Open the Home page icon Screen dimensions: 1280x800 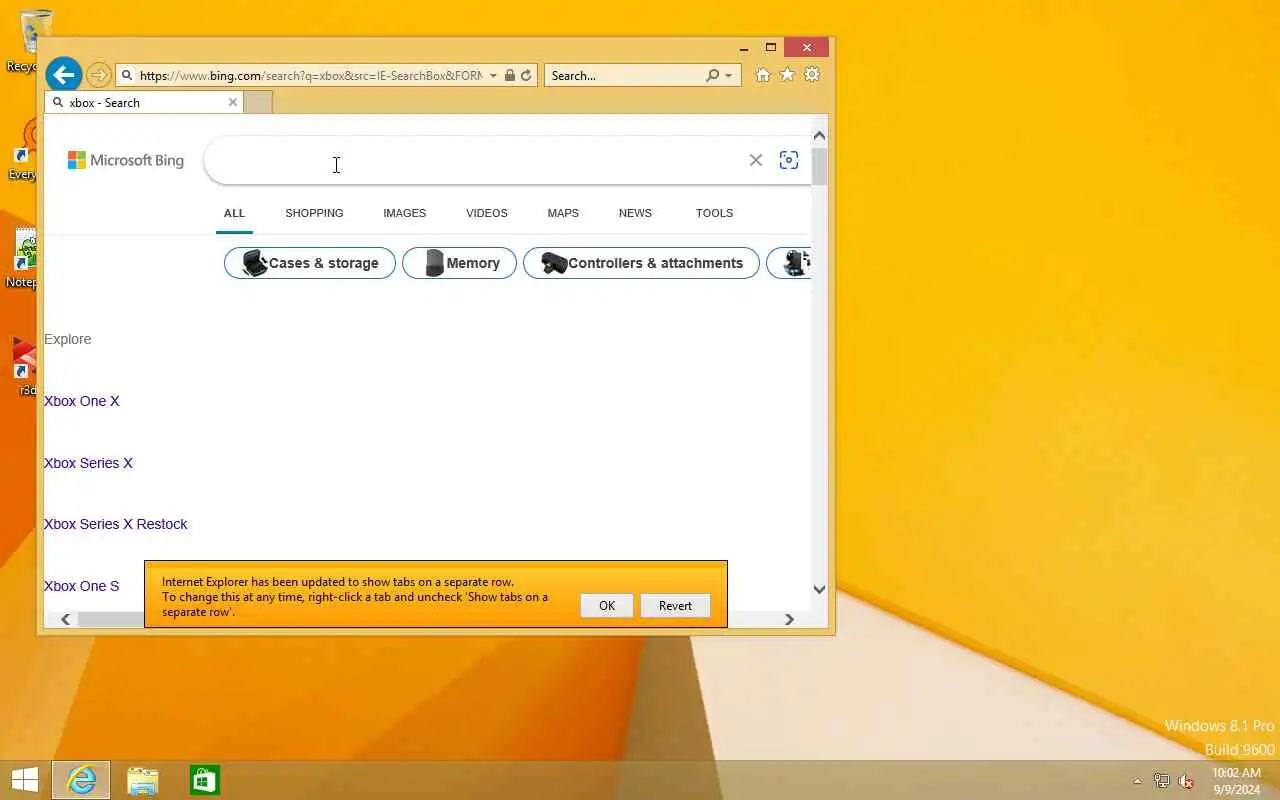[763, 75]
